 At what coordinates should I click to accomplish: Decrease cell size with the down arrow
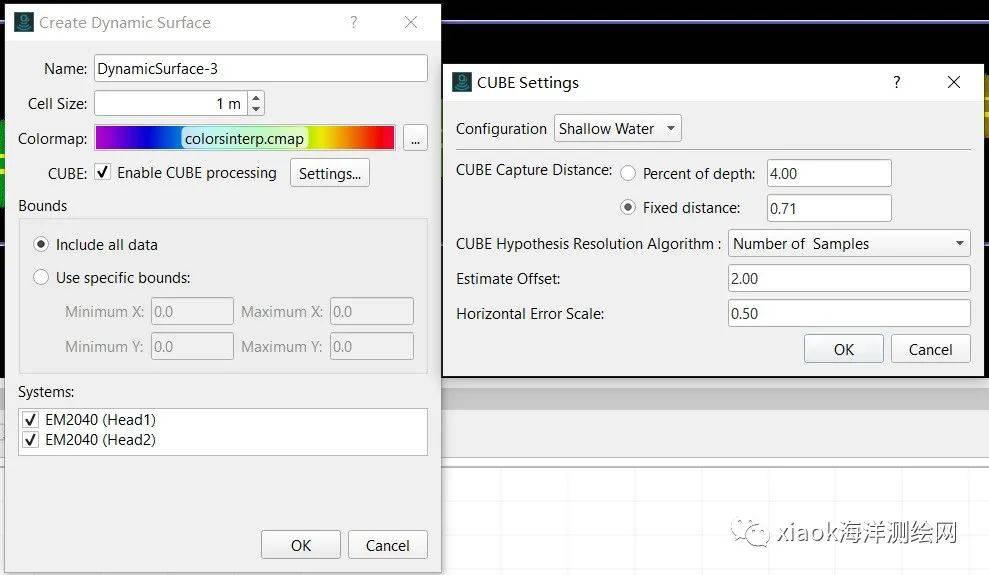click(256, 108)
